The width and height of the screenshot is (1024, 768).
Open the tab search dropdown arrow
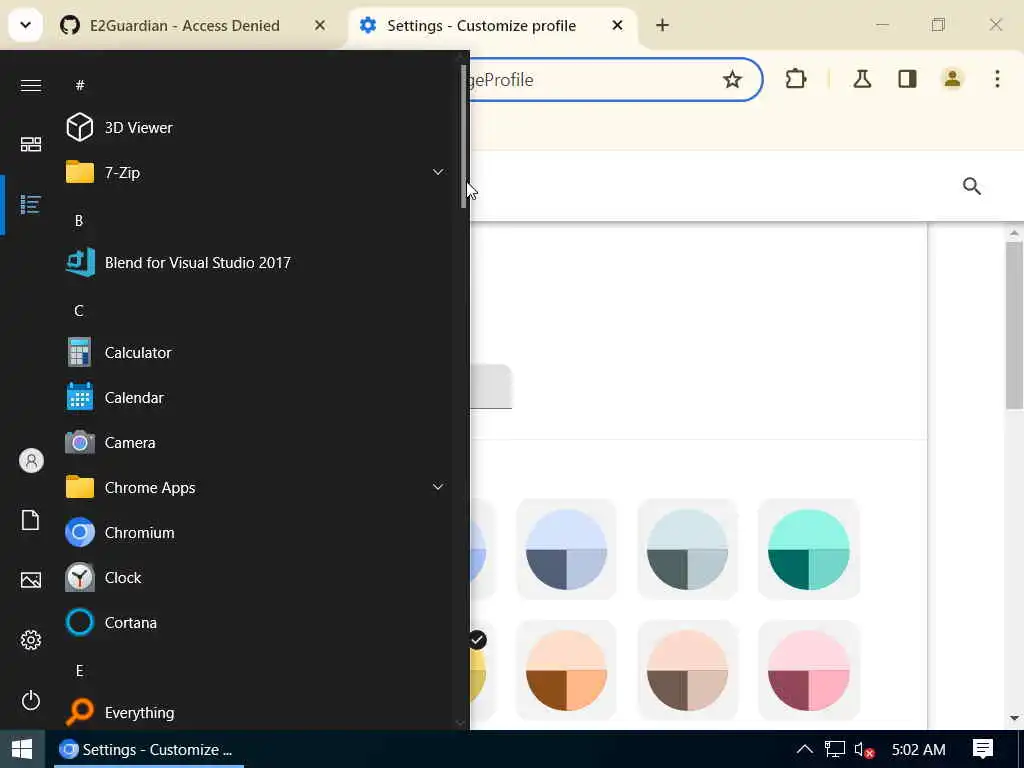pos(25,25)
